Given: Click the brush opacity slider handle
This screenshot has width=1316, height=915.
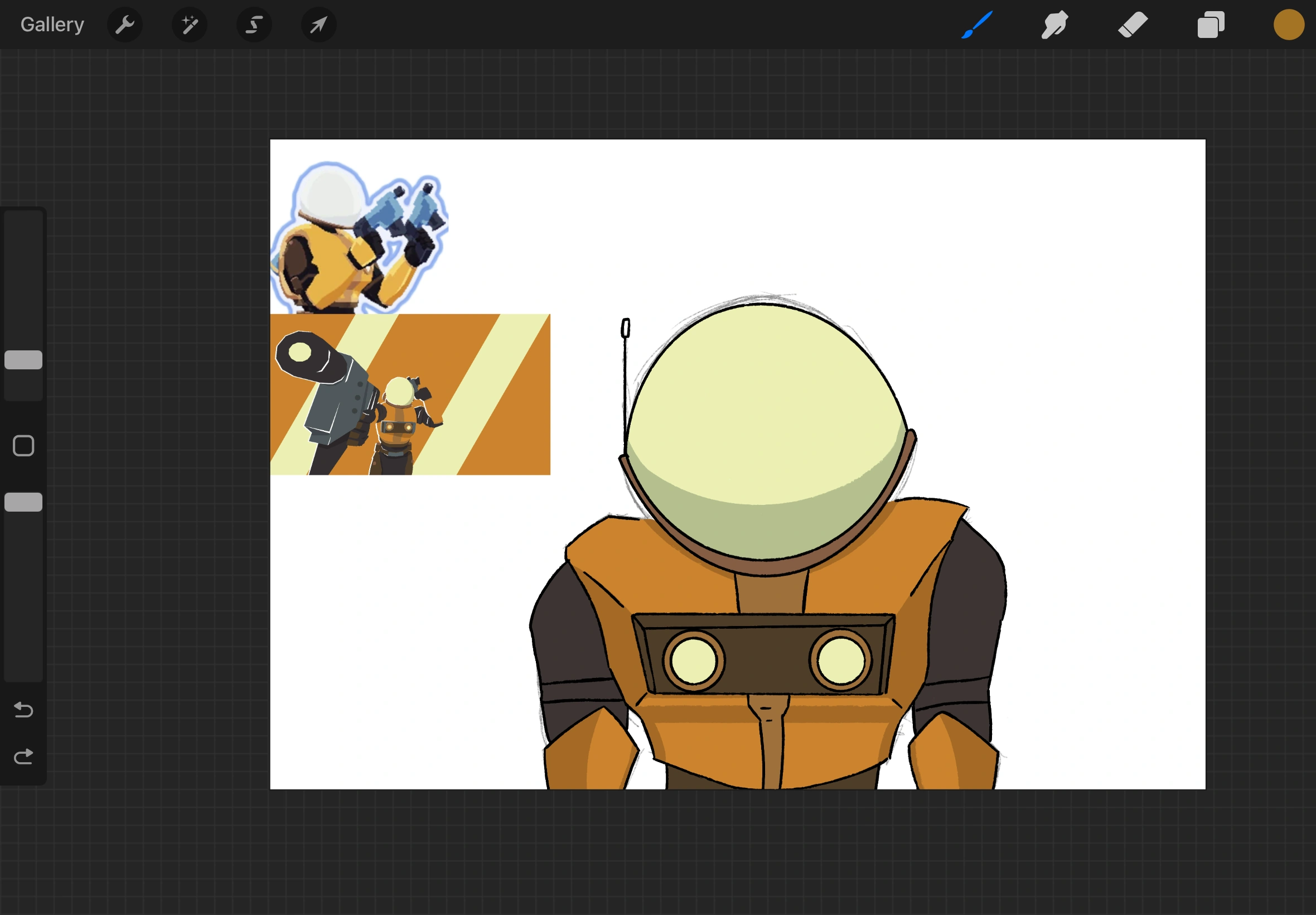Looking at the screenshot, I should [x=23, y=502].
